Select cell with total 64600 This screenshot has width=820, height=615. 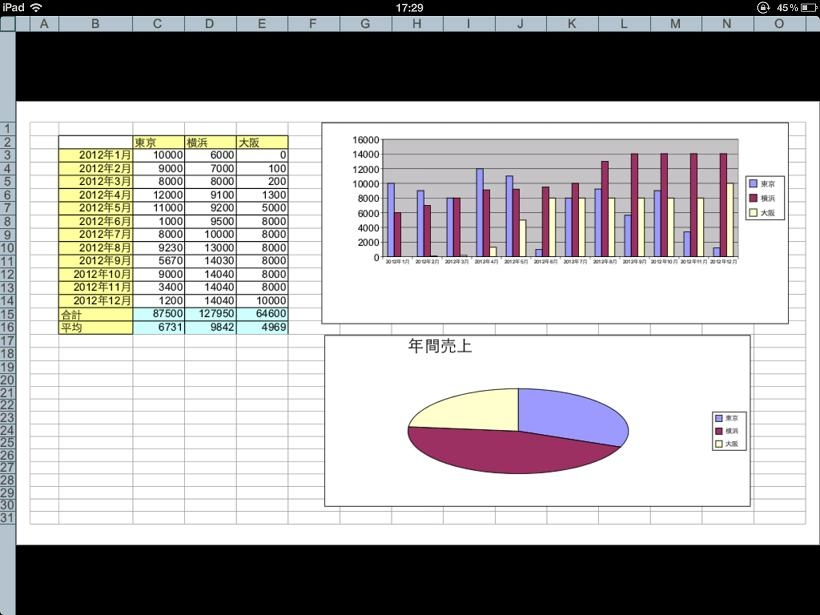(x=262, y=314)
